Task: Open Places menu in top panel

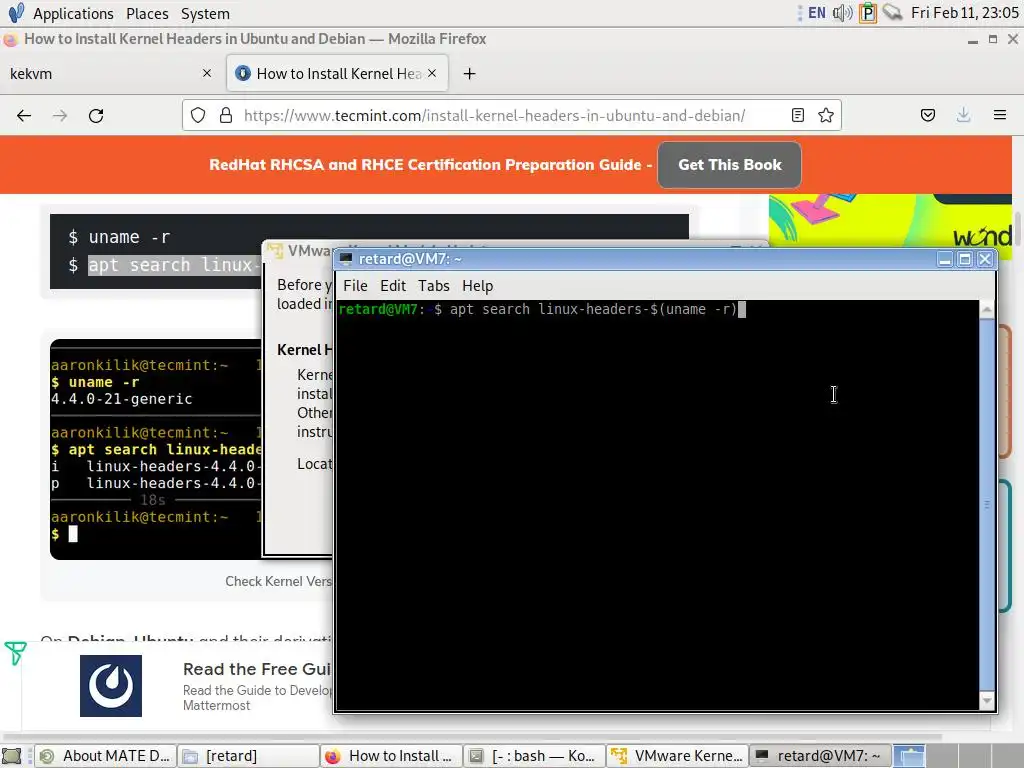Action: tap(147, 13)
